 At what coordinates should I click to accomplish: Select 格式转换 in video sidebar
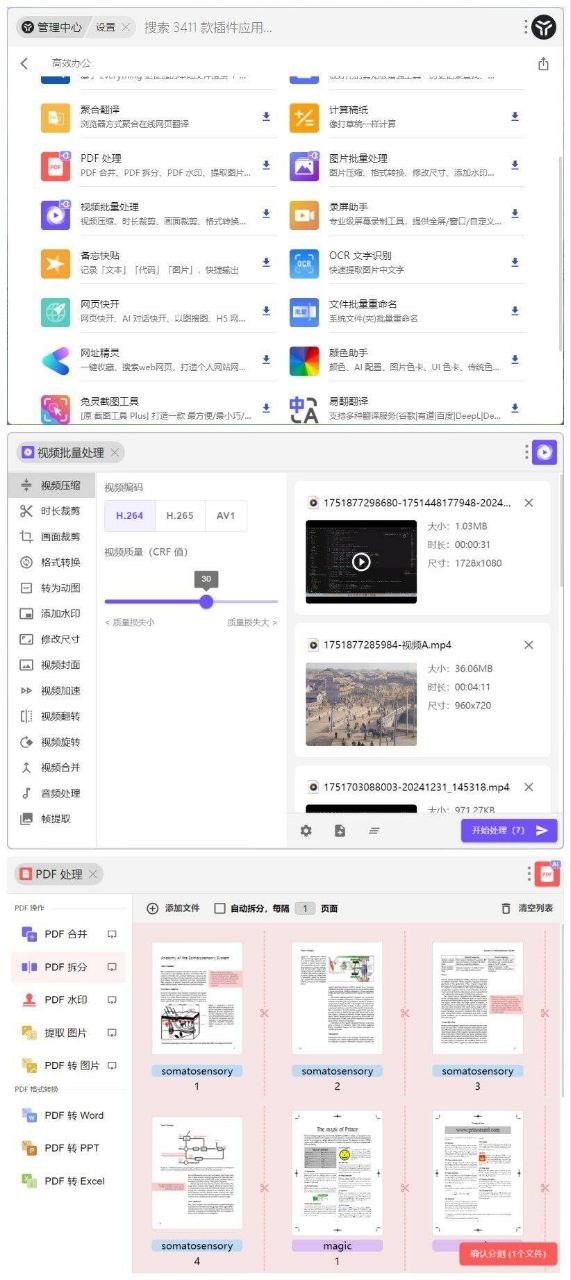[x=51, y=562]
